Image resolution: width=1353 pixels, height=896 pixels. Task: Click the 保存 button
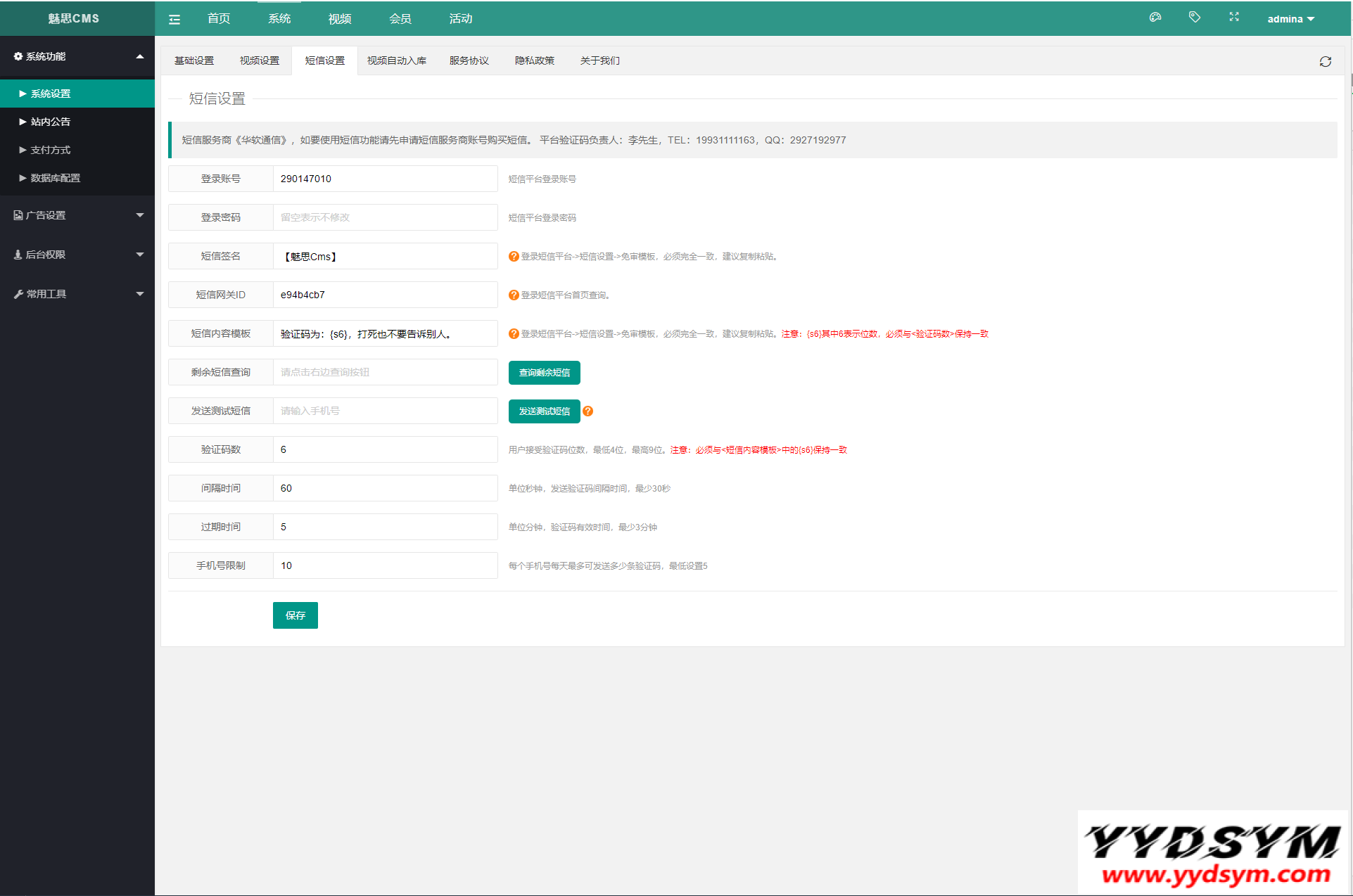[x=295, y=615]
